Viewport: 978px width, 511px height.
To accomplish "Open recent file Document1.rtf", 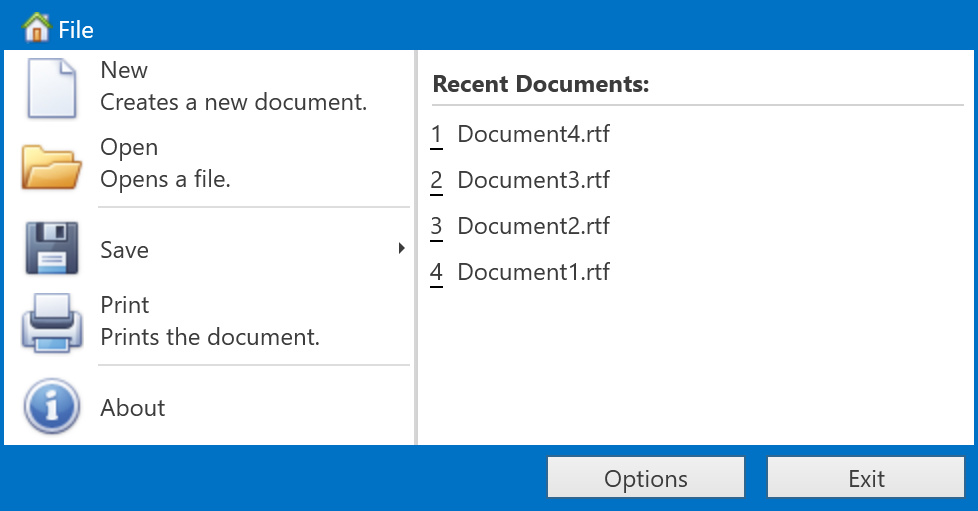I will tap(533, 272).
